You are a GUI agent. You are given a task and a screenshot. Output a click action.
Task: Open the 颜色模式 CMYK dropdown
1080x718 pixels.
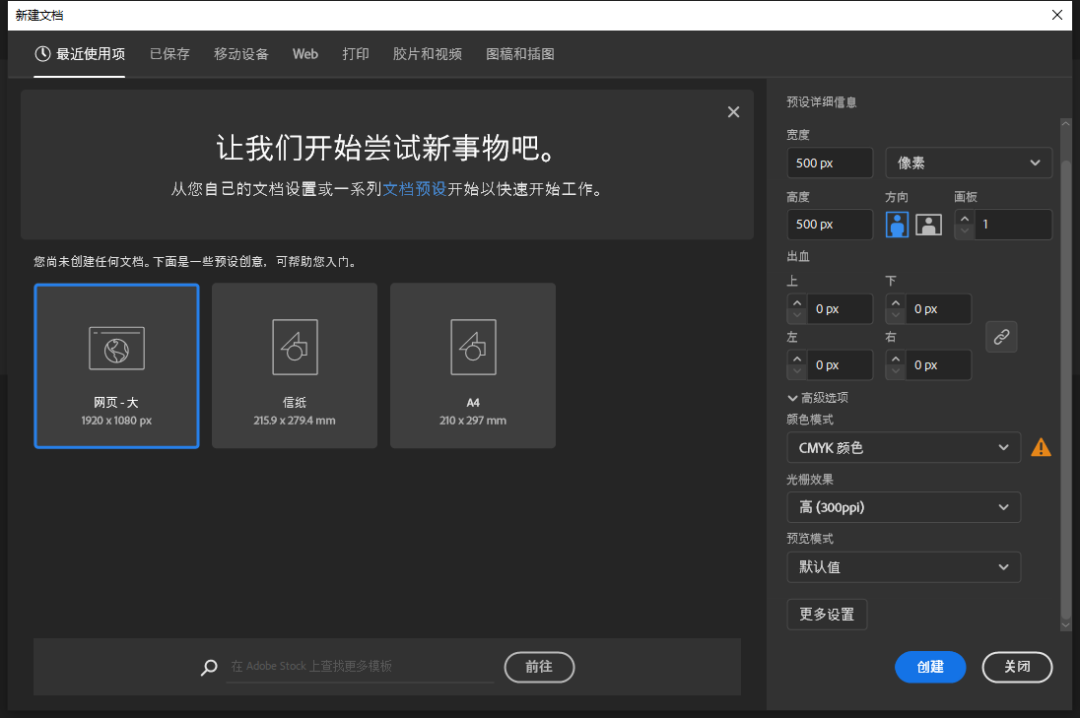click(x=903, y=448)
